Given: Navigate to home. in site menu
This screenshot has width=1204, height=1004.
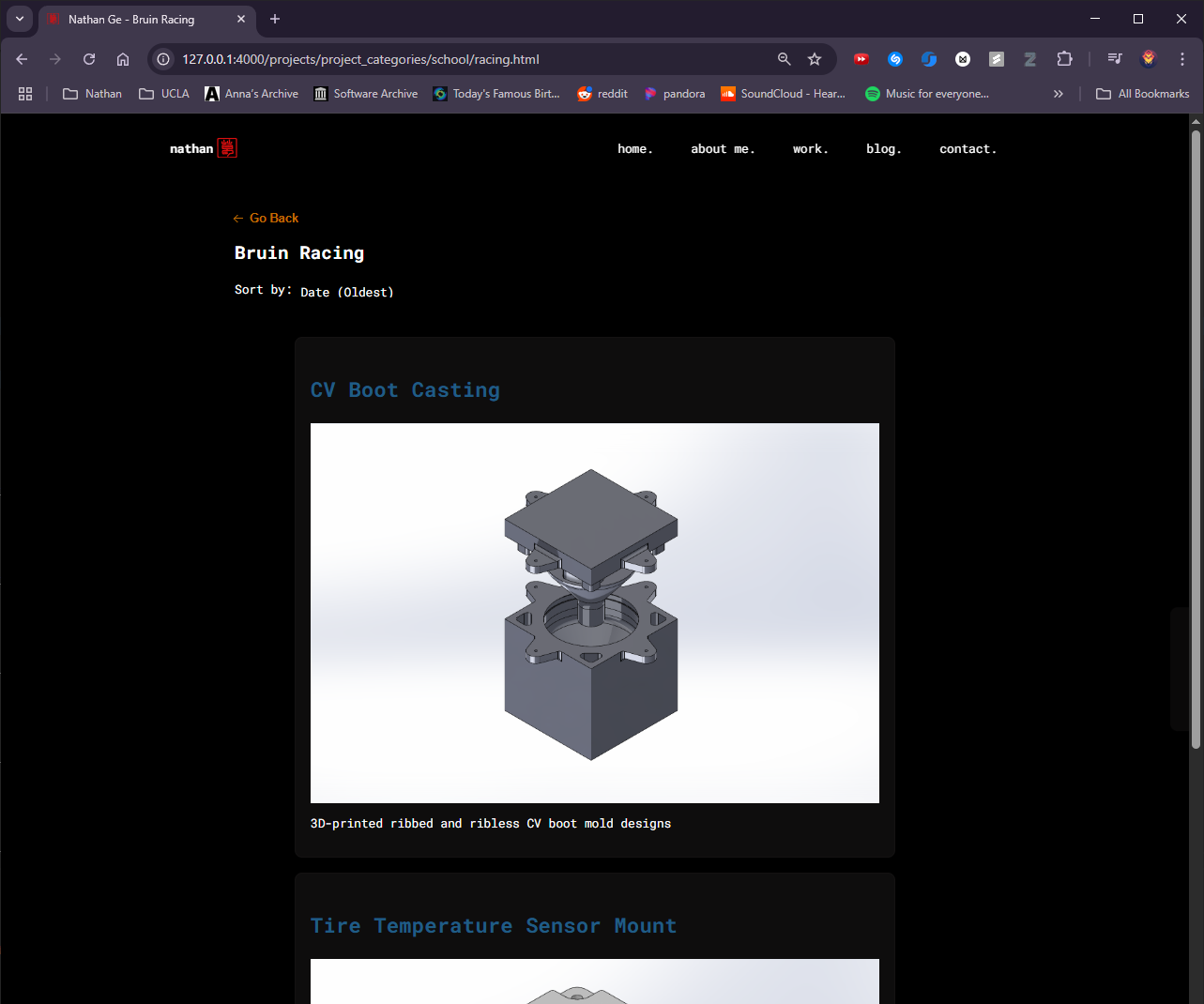Looking at the screenshot, I should point(635,149).
